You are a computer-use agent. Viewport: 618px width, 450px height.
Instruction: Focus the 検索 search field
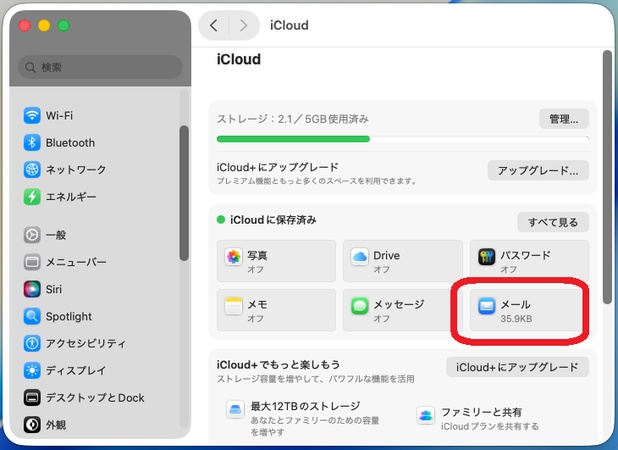pyautogui.click(x=100, y=67)
